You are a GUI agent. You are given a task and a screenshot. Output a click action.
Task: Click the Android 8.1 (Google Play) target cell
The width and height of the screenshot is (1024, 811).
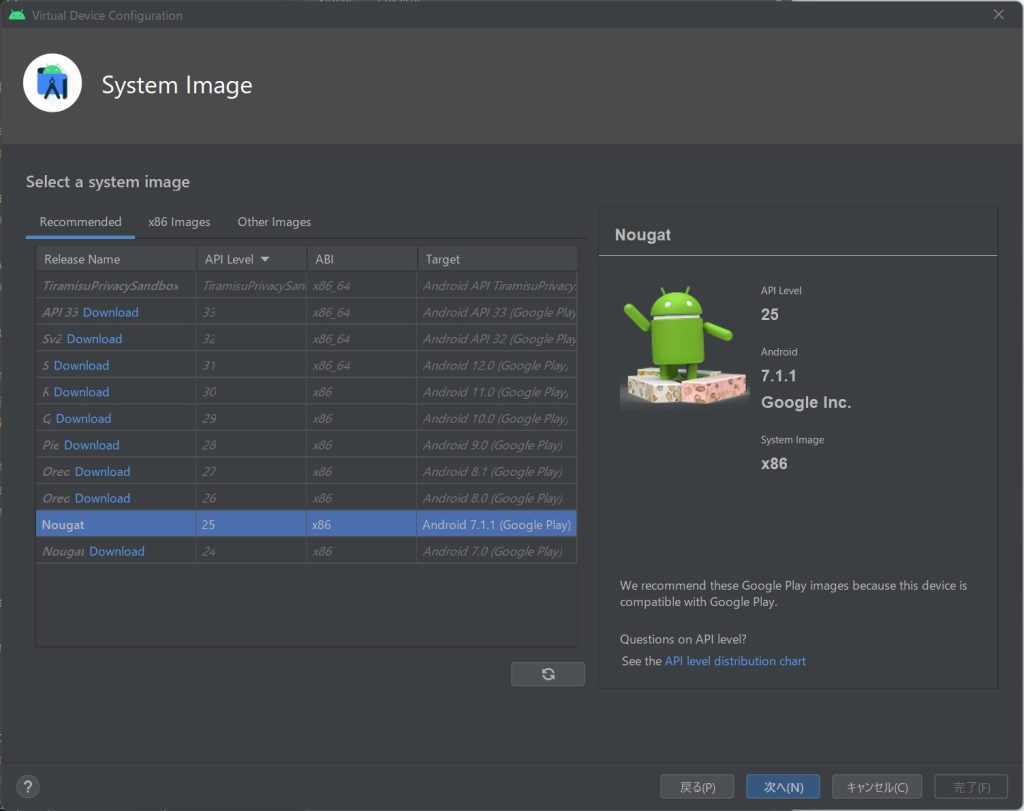(x=496, y=472)
